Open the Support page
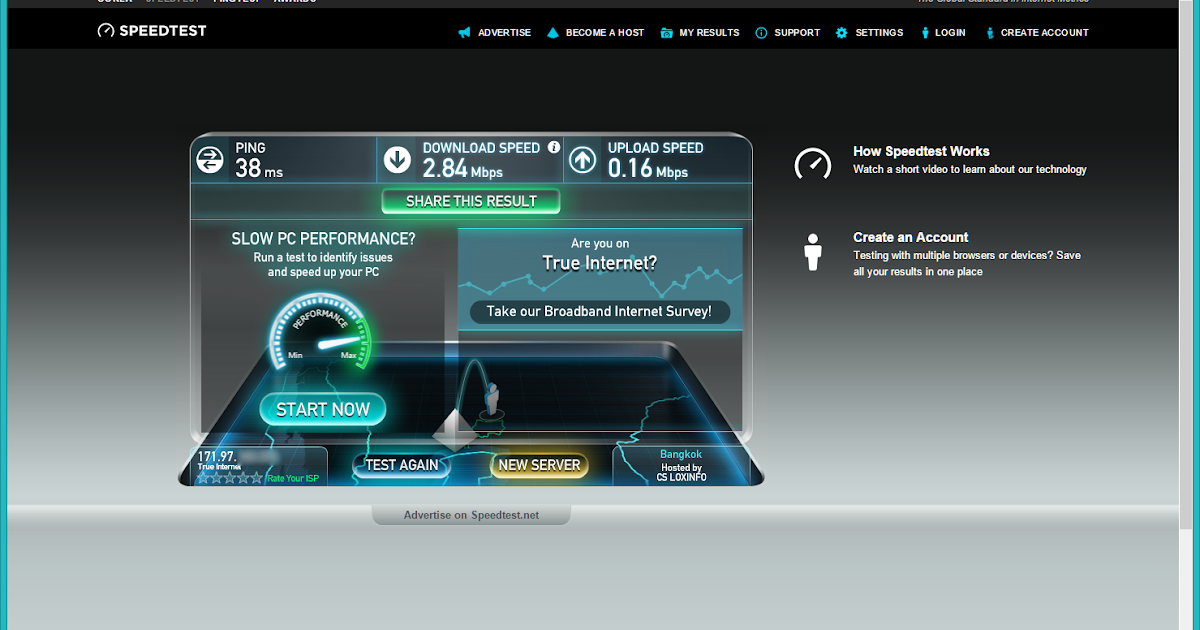1200x630 pixels. tap(797, 33)
